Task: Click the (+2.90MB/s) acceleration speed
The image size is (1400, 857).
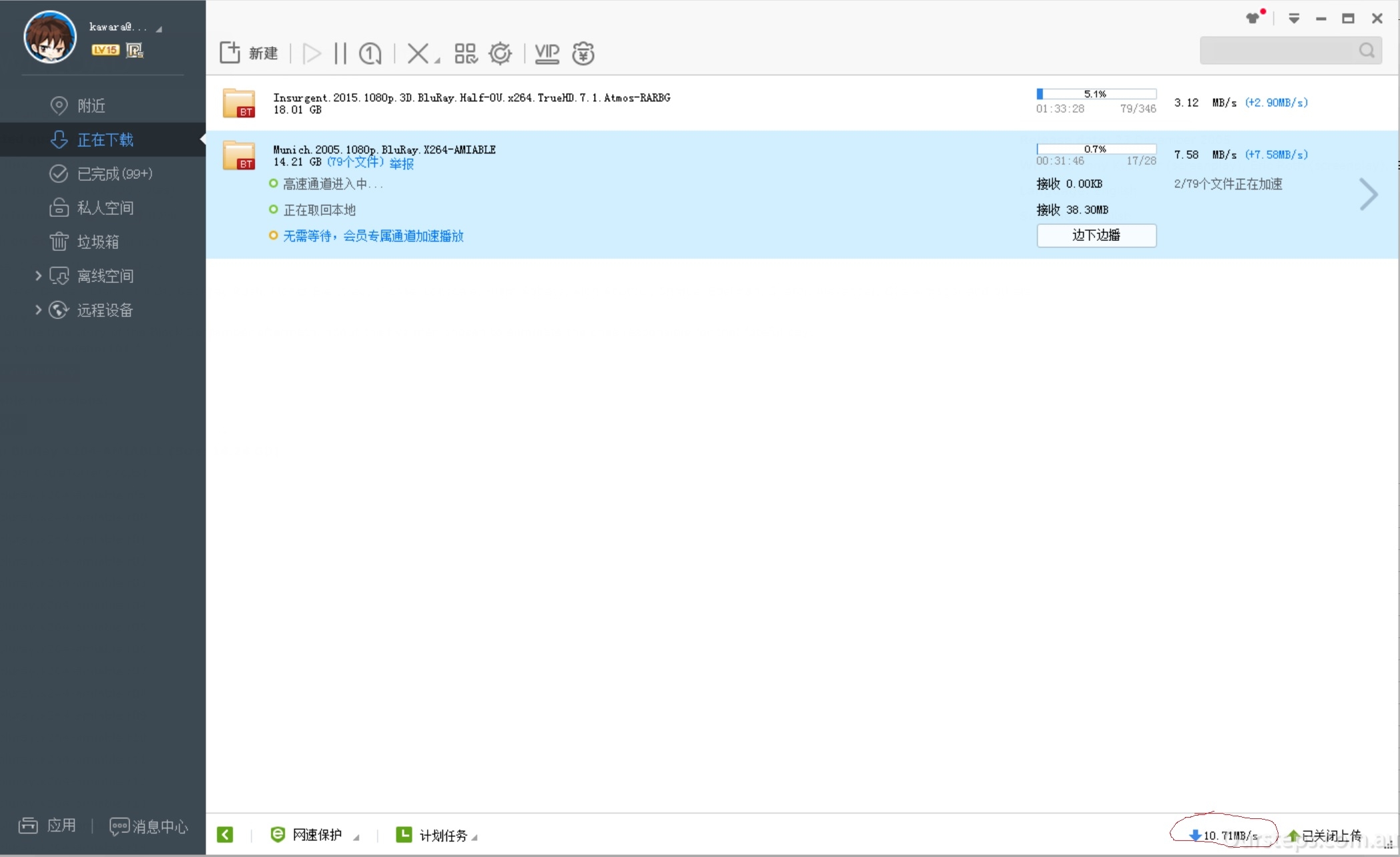Action: pos(1277,102)
